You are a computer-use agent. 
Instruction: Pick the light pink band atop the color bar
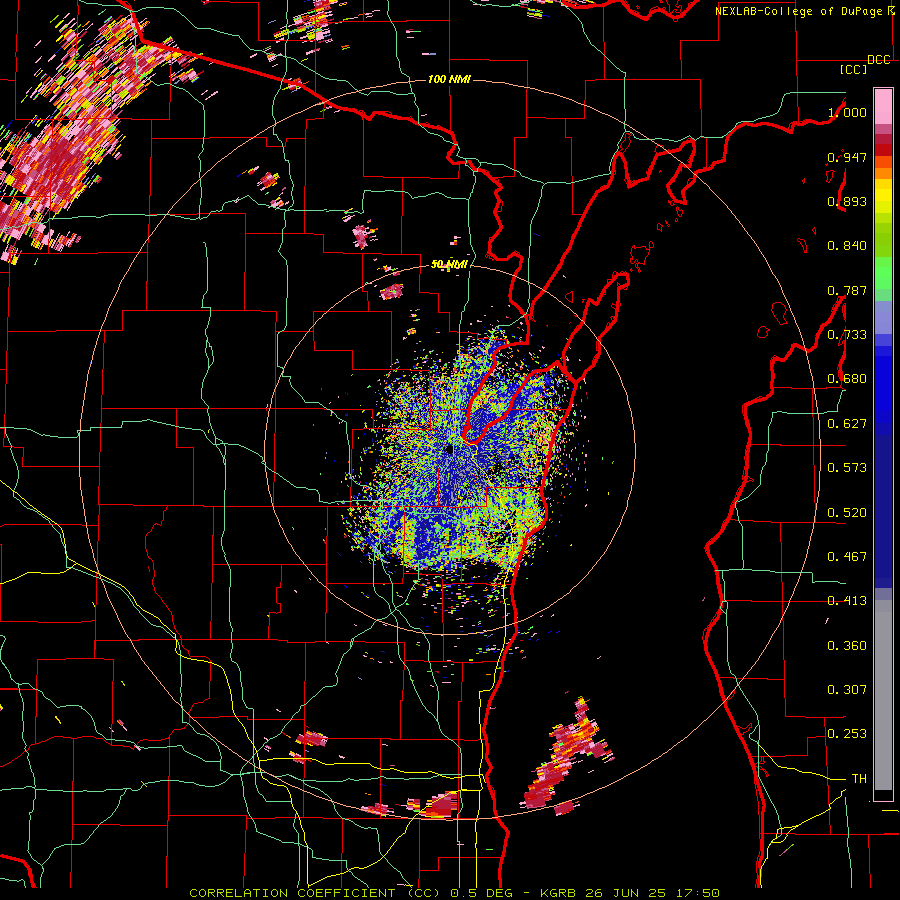(883, 106)
